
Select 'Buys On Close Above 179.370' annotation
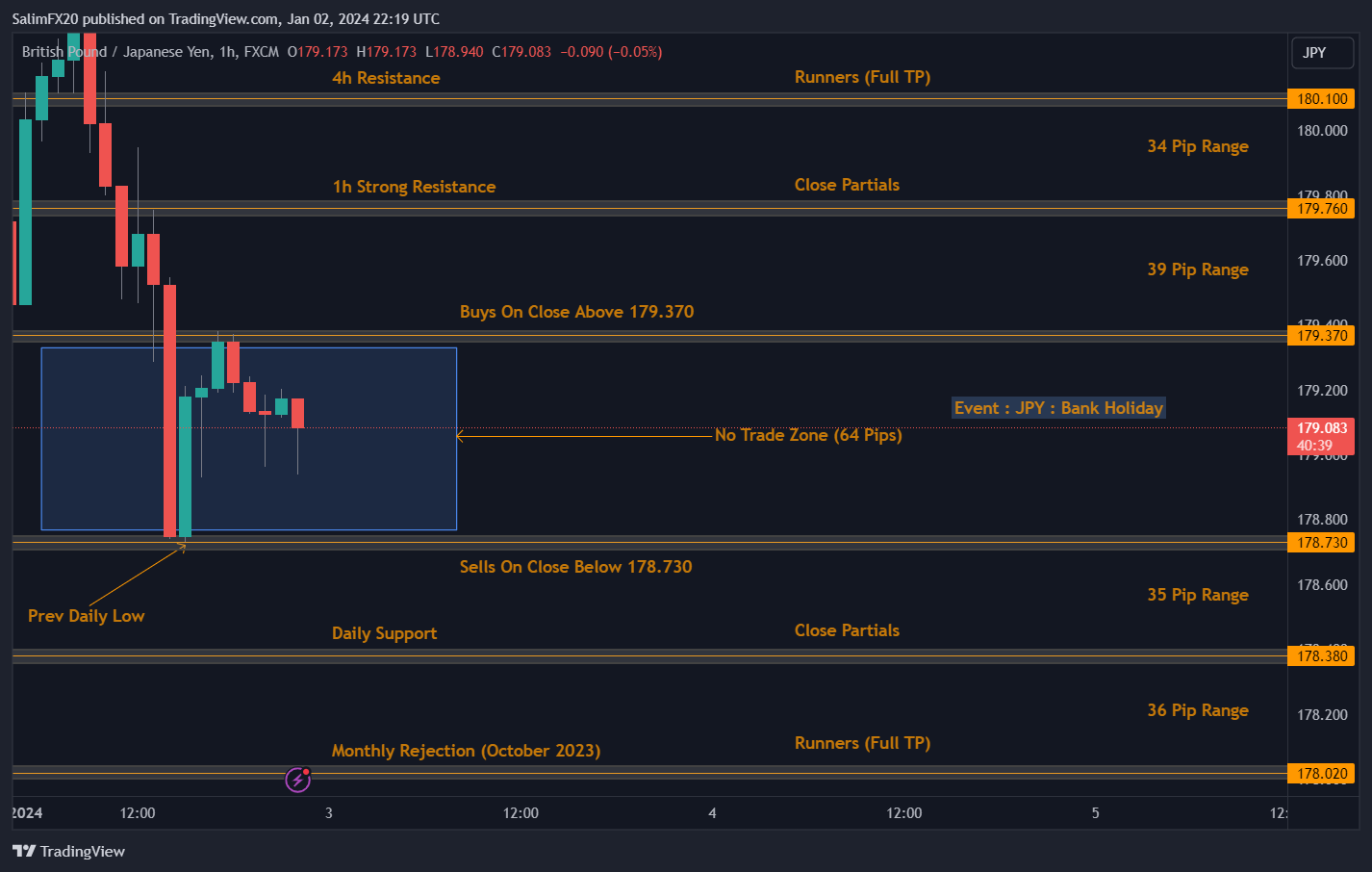tap(576, 312)
